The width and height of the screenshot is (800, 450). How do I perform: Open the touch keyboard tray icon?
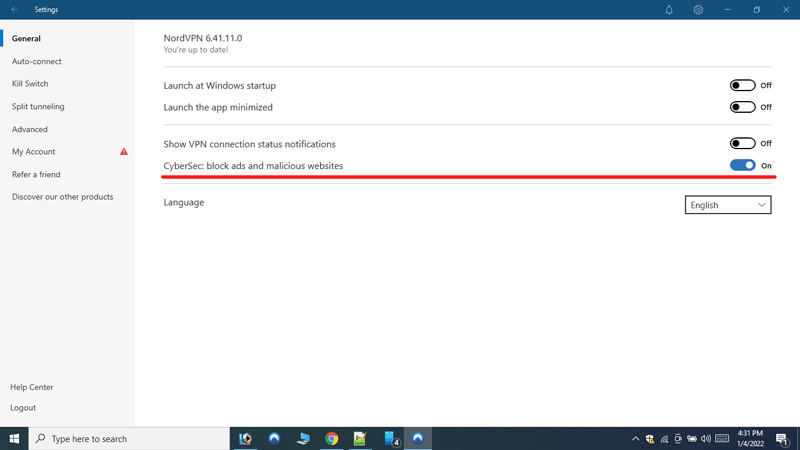[722, 439]
